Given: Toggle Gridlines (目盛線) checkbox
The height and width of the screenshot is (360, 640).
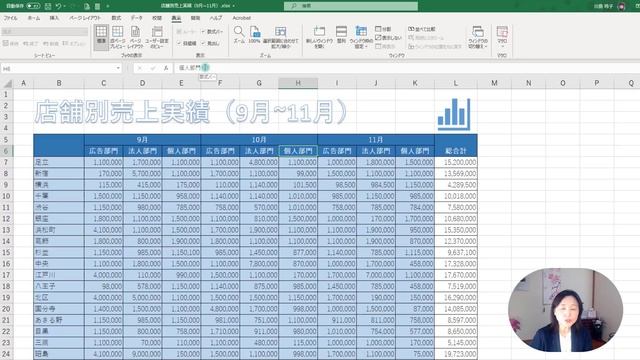Looking at the screenshot, I should click(187, 43).
